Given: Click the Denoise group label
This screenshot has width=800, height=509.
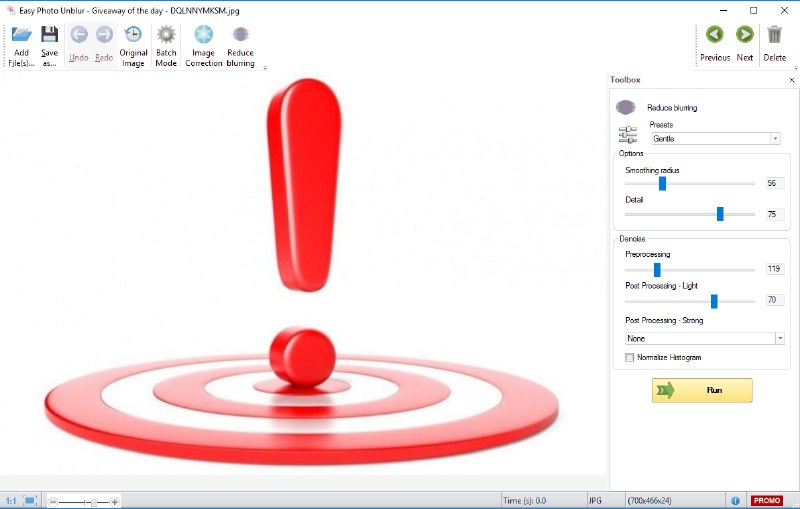Looking at the screenshot, I should click(x=632, y=239).
